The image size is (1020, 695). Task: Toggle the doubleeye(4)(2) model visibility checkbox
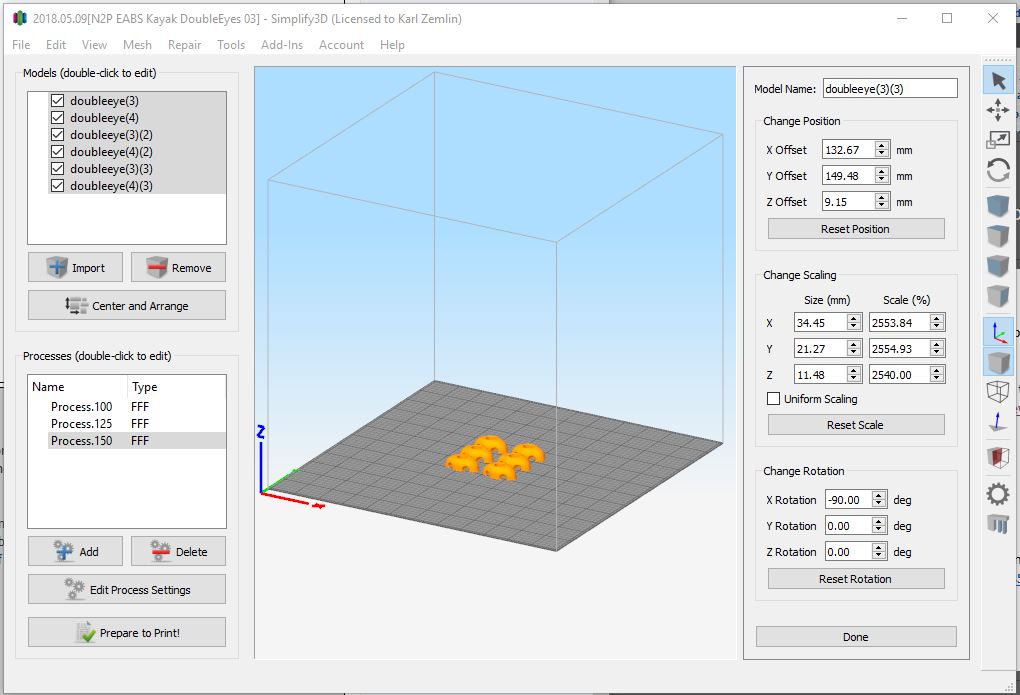(57, 152)
